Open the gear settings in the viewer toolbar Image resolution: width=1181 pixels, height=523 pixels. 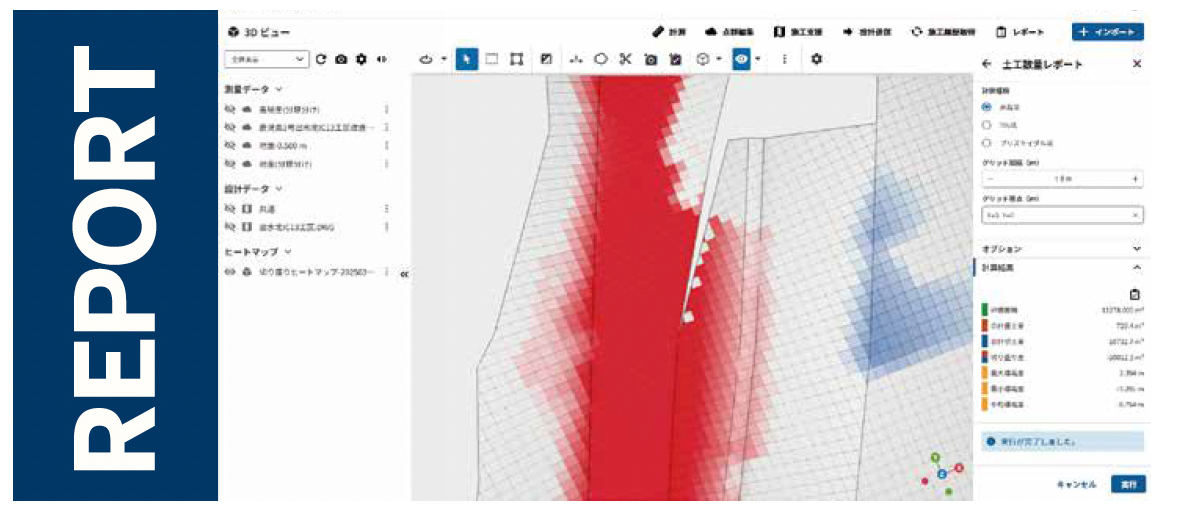point(816,59)
